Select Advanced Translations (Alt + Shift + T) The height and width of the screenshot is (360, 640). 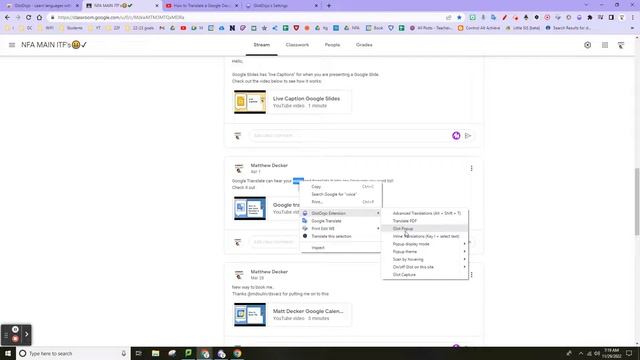point(425,213)
